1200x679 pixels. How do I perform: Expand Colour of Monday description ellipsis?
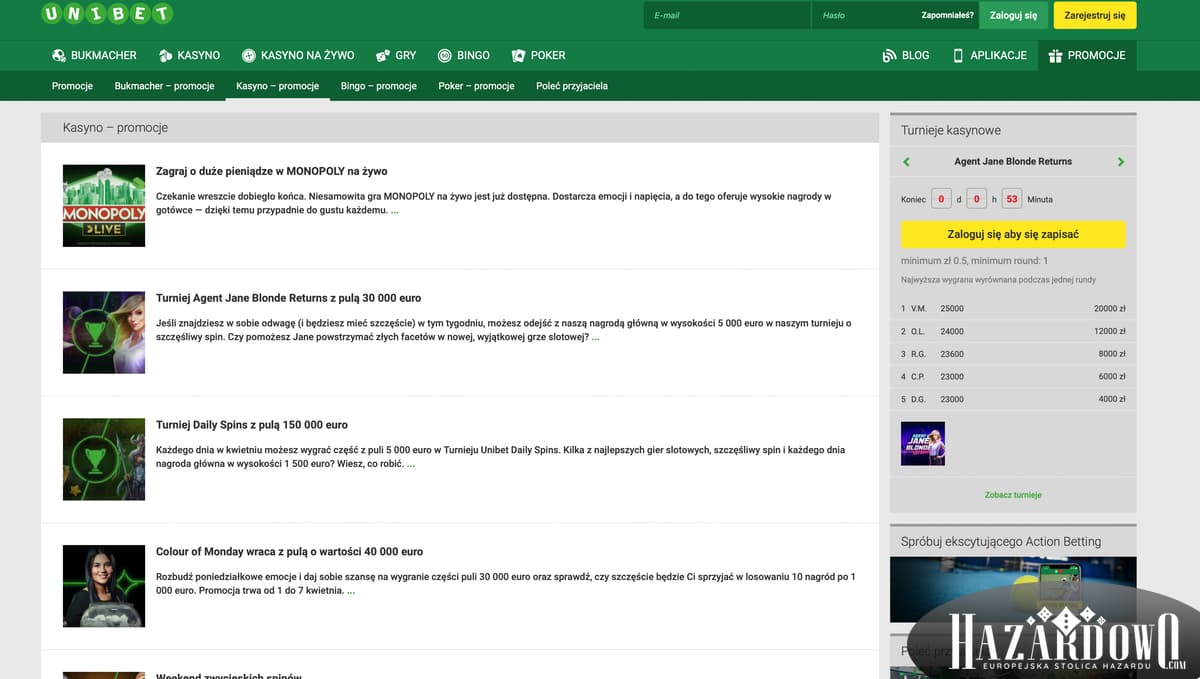pos(351,591)
